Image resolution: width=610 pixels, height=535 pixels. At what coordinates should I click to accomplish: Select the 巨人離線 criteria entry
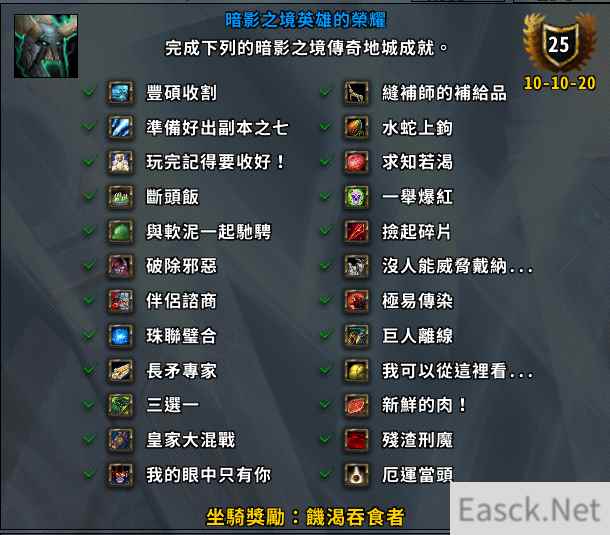tap(386, 336)
